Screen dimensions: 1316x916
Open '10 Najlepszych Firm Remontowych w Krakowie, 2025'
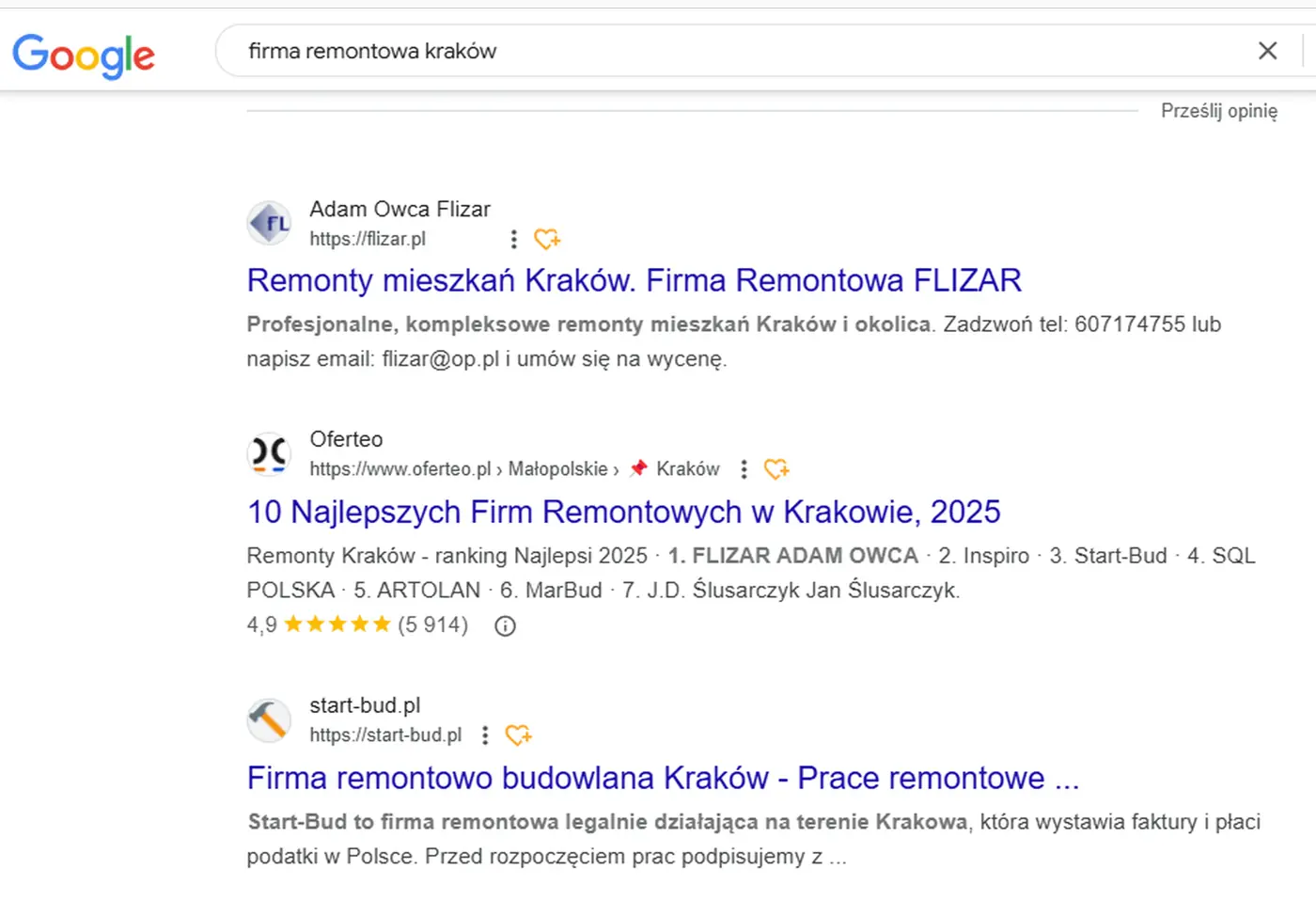point(623,512)
